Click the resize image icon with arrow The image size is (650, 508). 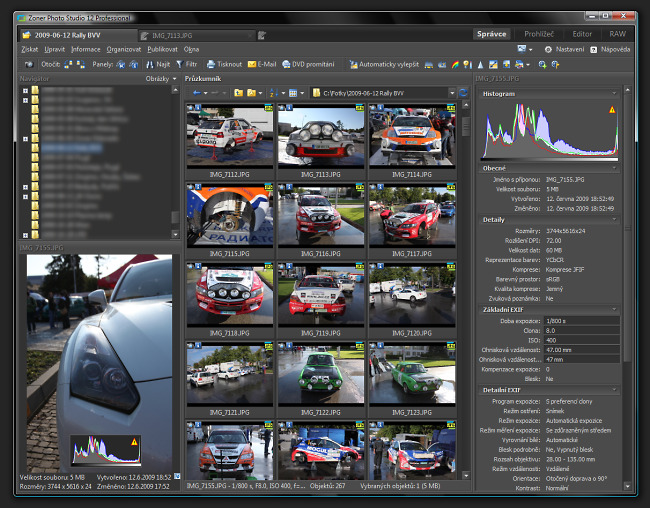click(506, 64)
